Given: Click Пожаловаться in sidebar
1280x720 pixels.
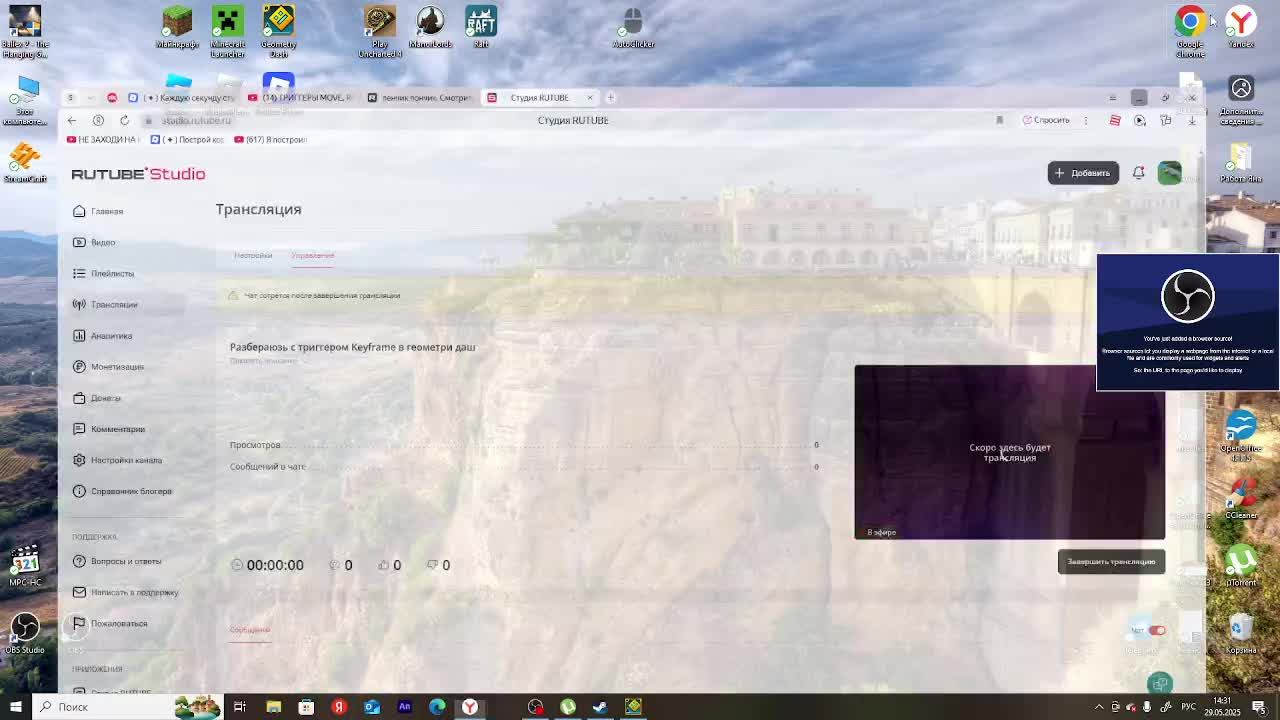Looking at the screenshot, I should tap(110, 623).
